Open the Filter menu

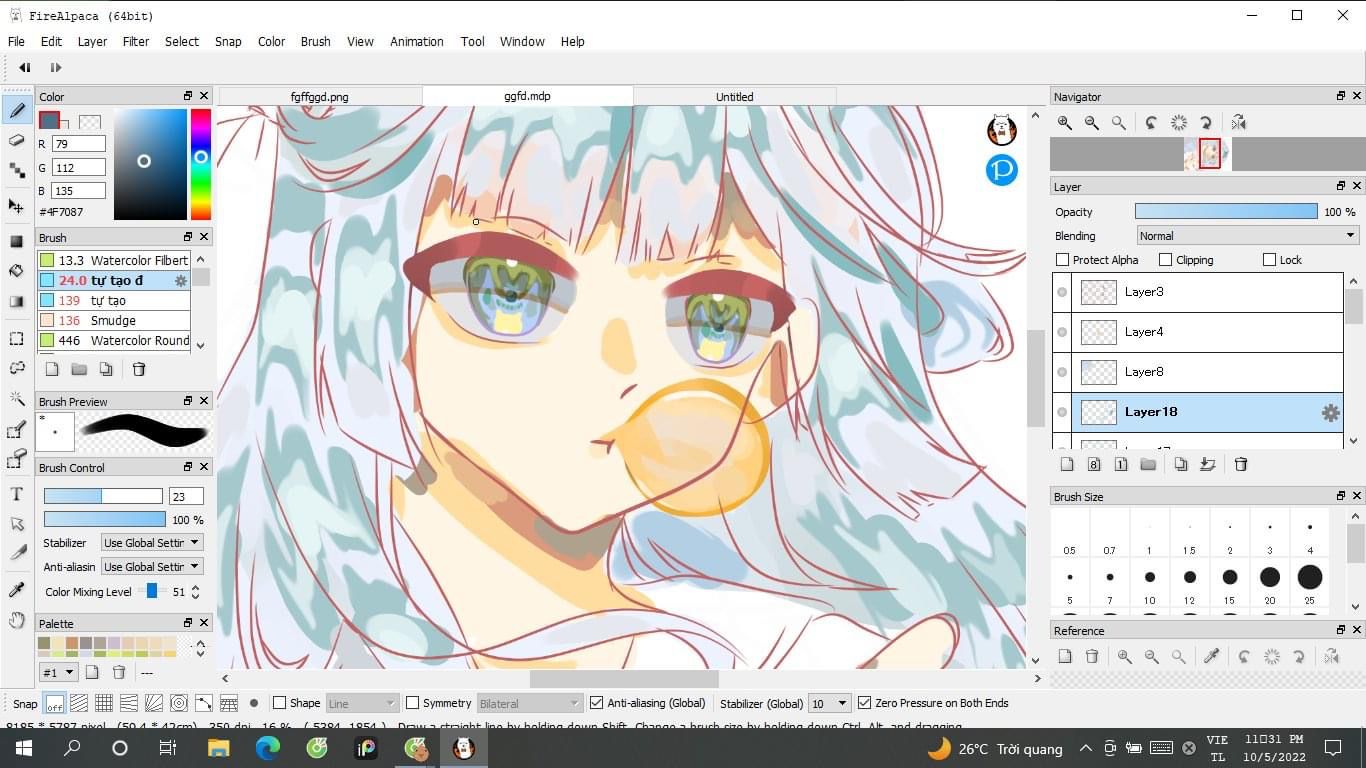[x=135, y=41]
